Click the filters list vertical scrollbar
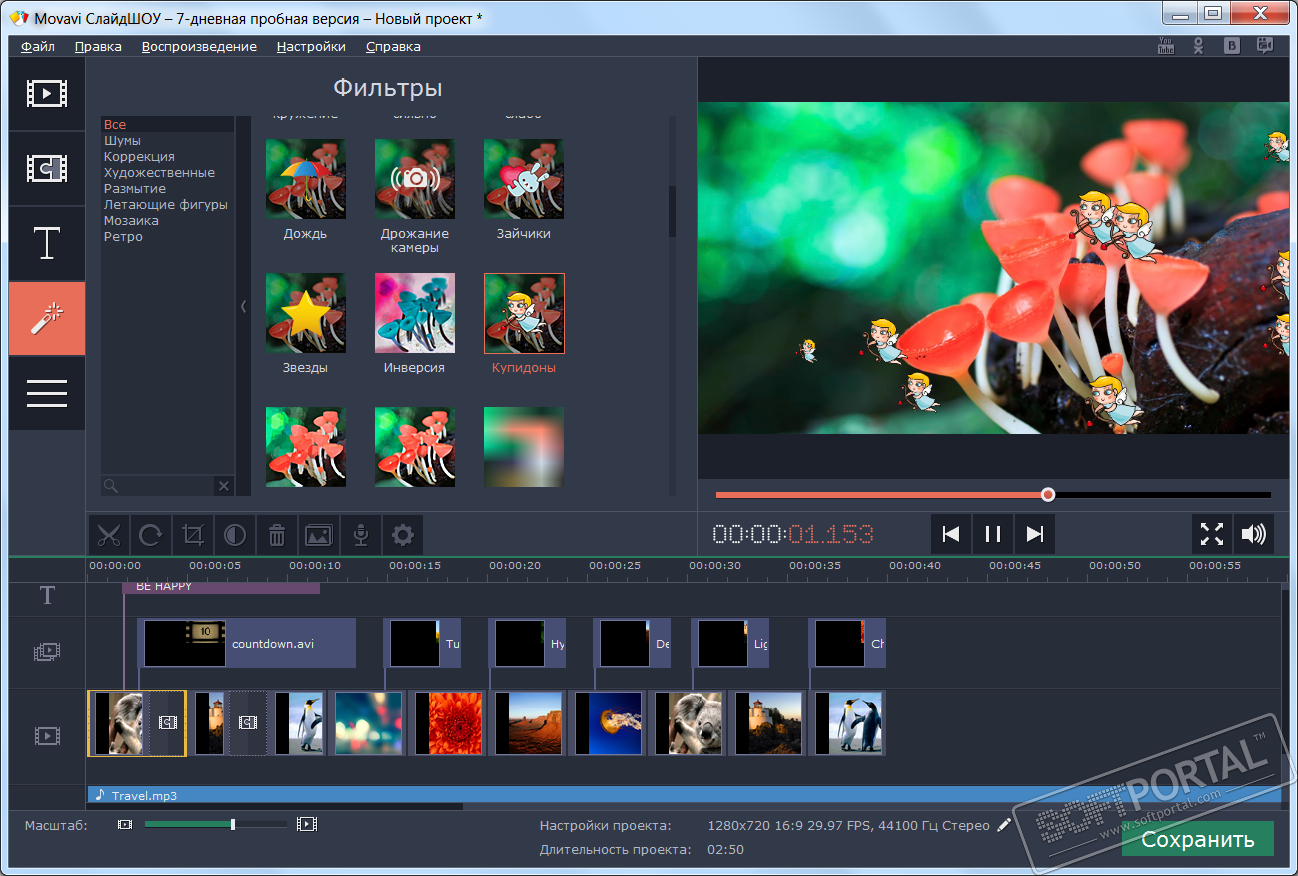The width and height of the screenshot is (1298, 876). (x=673, y=212)
